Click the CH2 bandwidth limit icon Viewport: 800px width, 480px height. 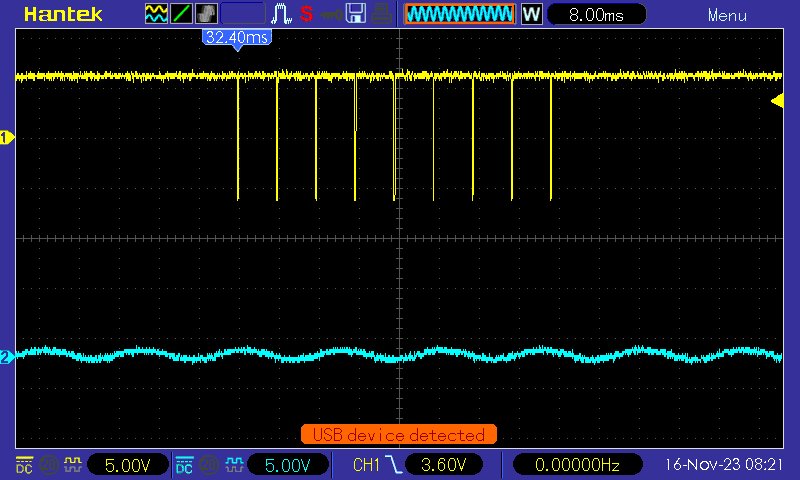click(x=209, y=465)
